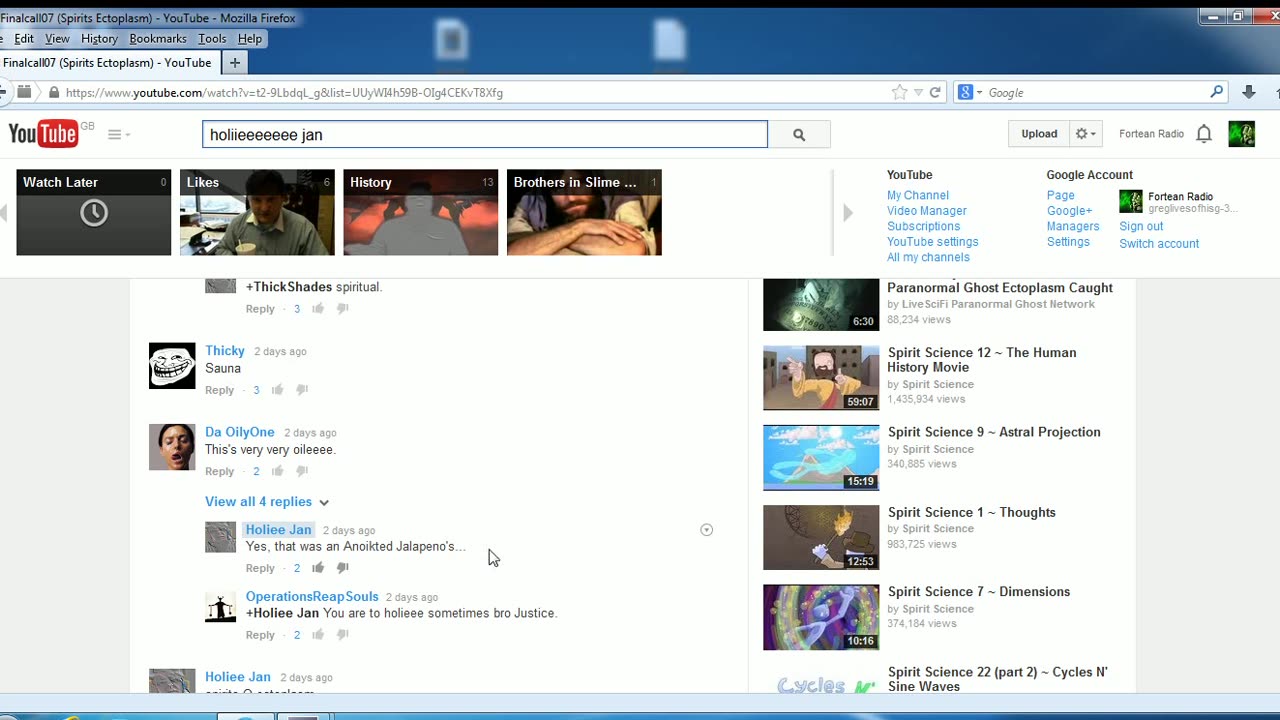Open the Likes playlist card
The height and width of the screenshot is (720, 1280).
257,212
